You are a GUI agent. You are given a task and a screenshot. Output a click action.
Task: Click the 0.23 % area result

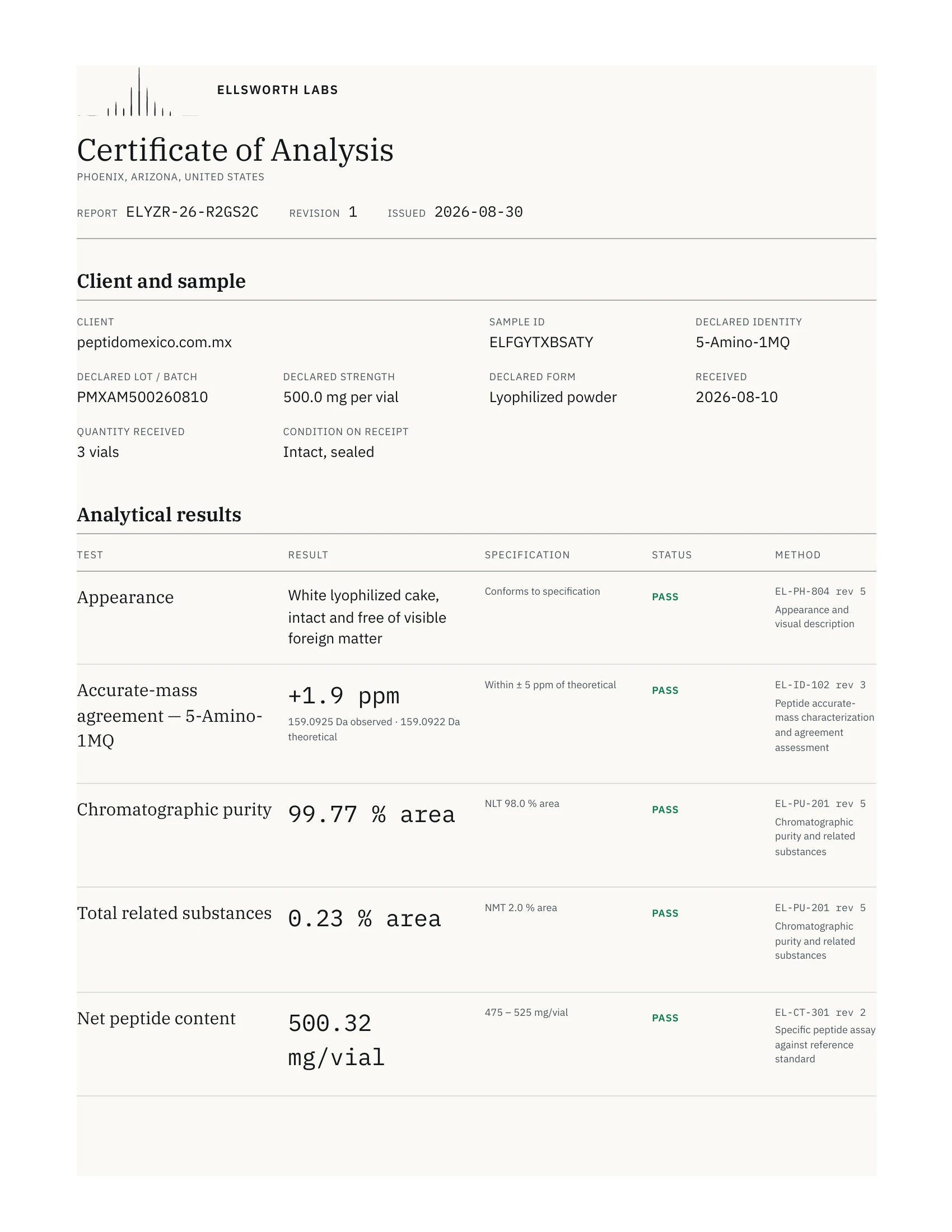pyautogui.click(x=365, y=919)
